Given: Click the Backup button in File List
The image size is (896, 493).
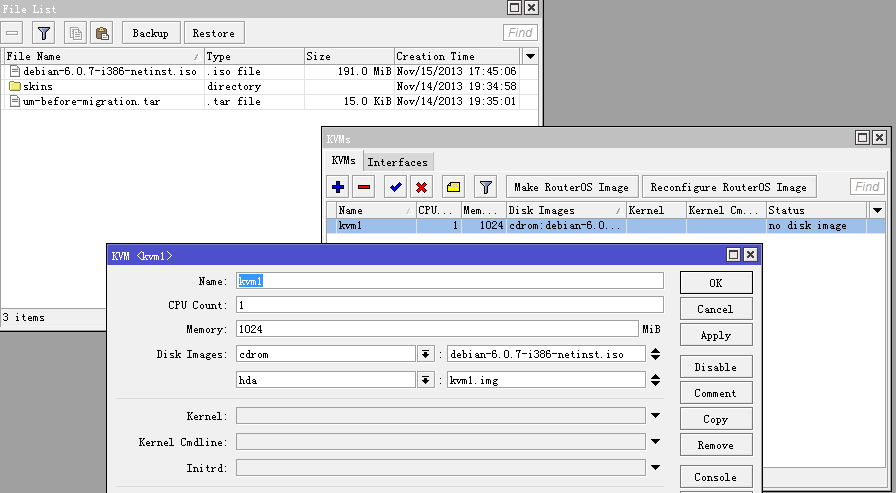Looking at the screenshot, I should point(151,33).
